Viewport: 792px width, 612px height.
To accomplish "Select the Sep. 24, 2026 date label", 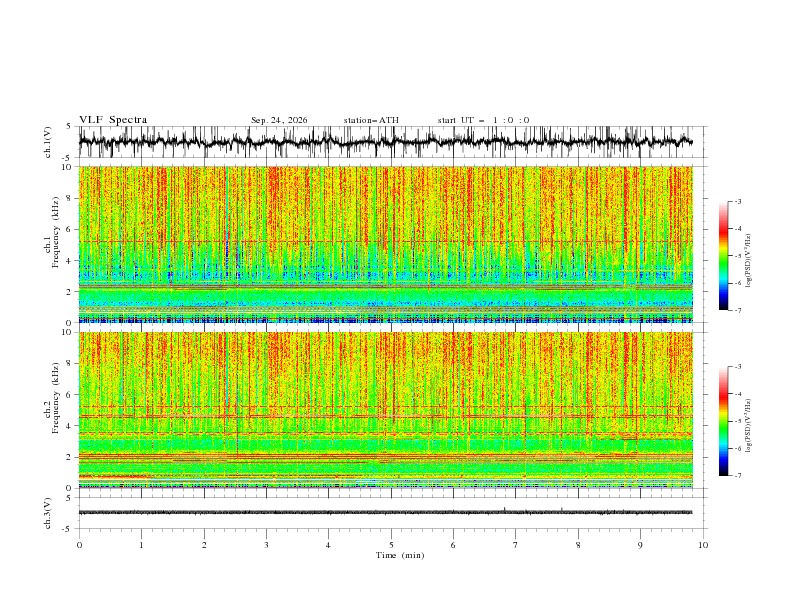I will point(279,120).
